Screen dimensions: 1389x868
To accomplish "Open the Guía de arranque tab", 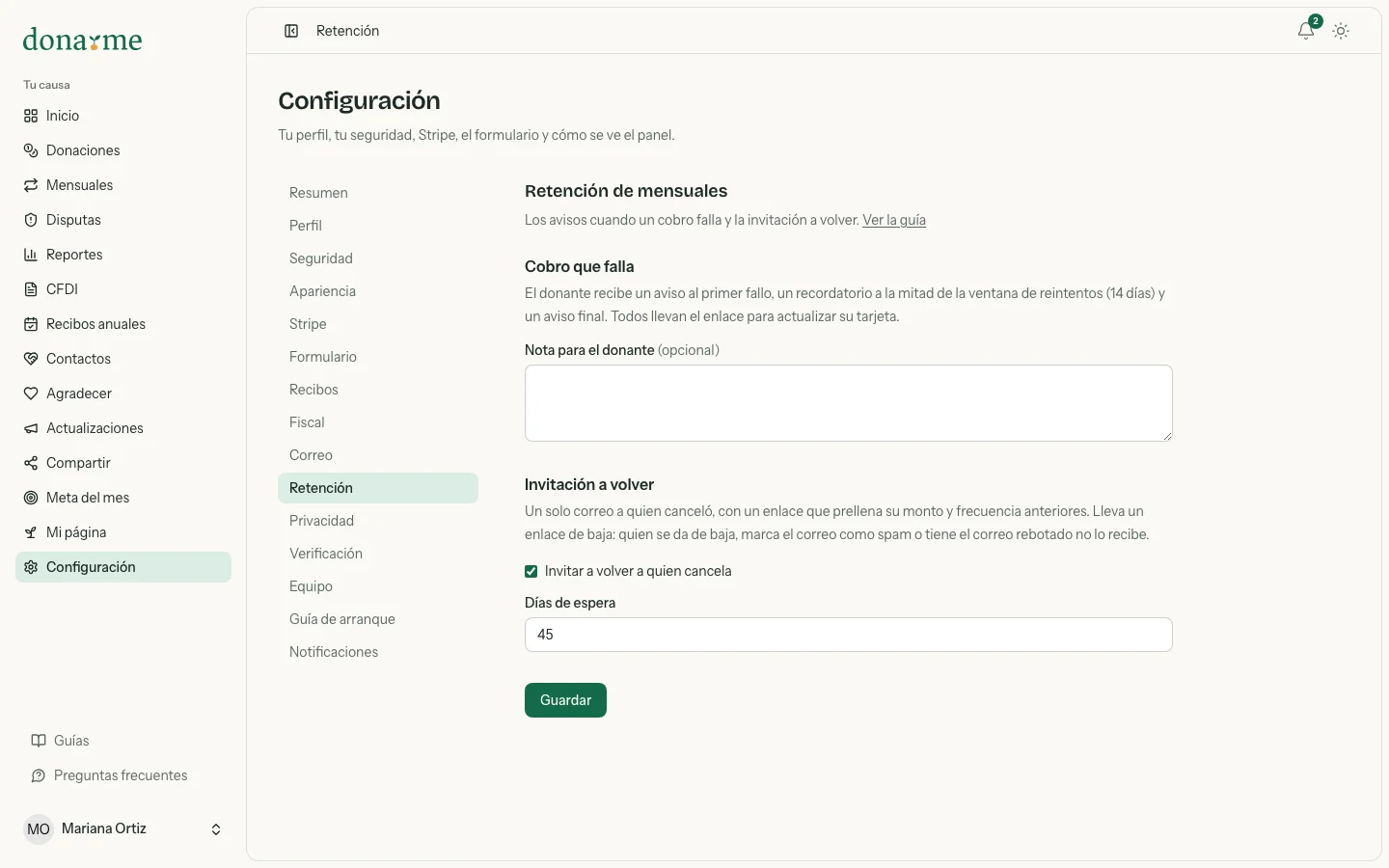I will click(x=378, y=619).
